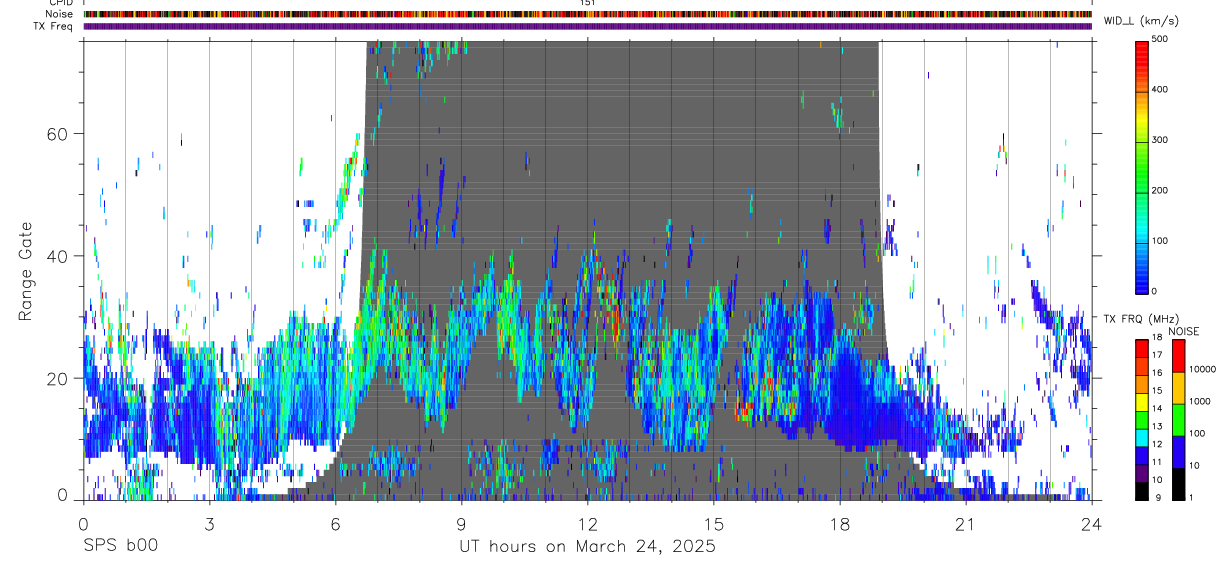
Task: Click the '21' UT hour tick label
Action: point(965,523)
